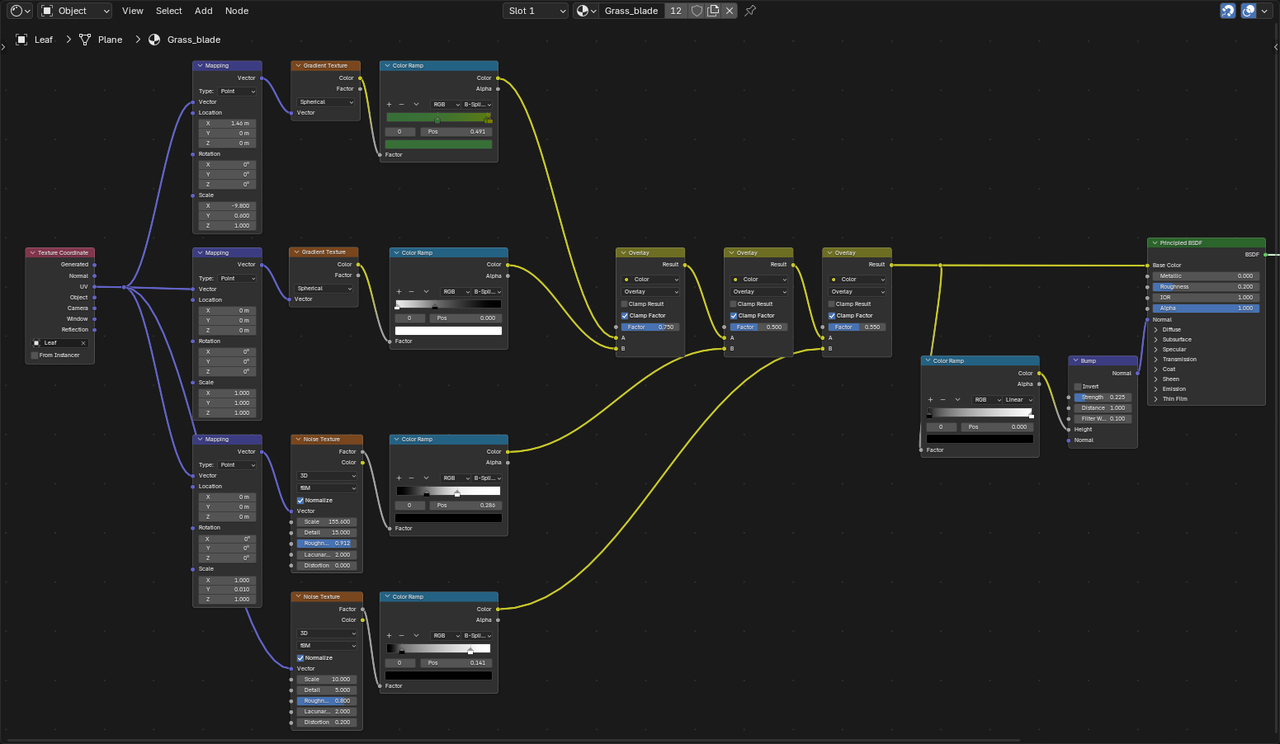Screen dimensions: 1280x744
Task: Open the Add menu
Action: pyautogui.click(x=203, y=11)
